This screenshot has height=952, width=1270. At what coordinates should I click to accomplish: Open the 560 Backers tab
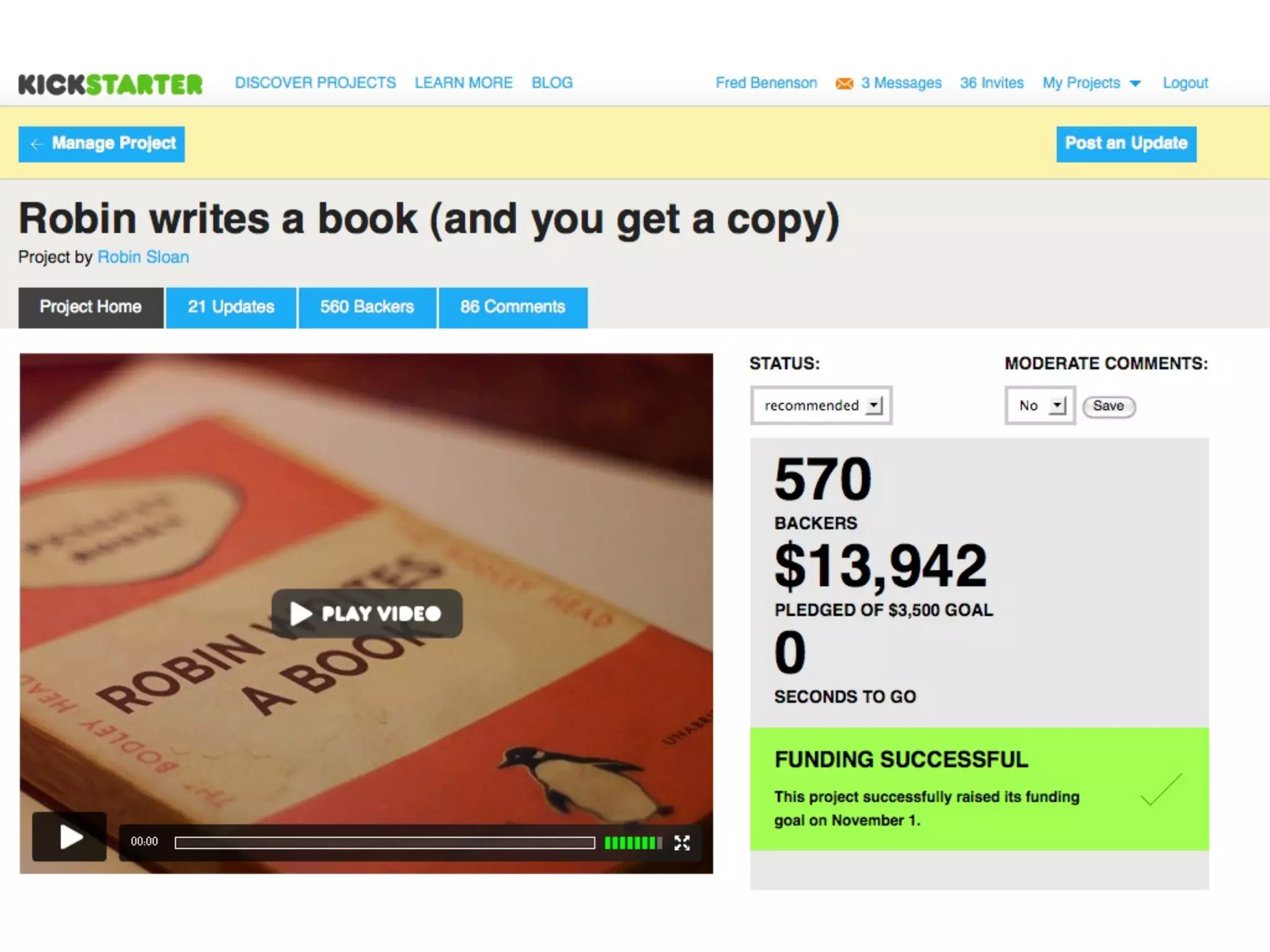point(367,307)
